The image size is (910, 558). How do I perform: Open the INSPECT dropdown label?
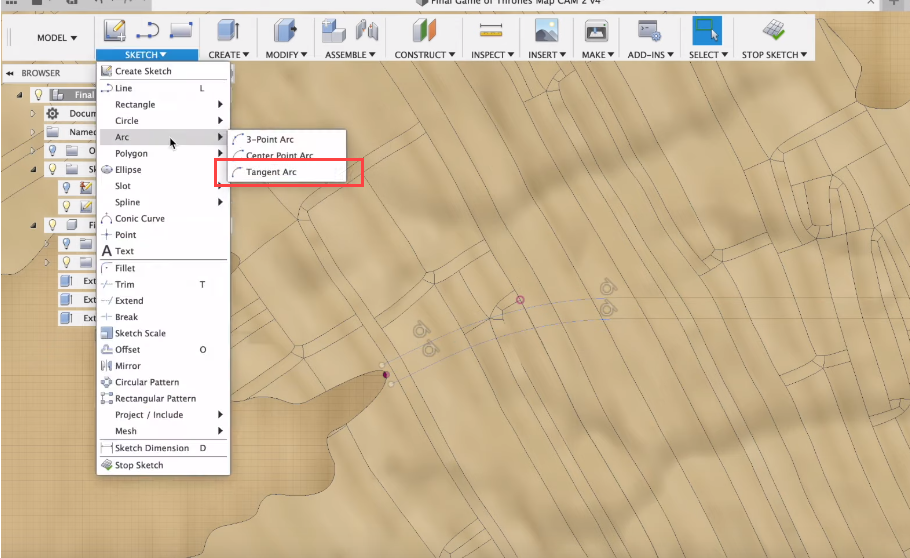[492, 55]
